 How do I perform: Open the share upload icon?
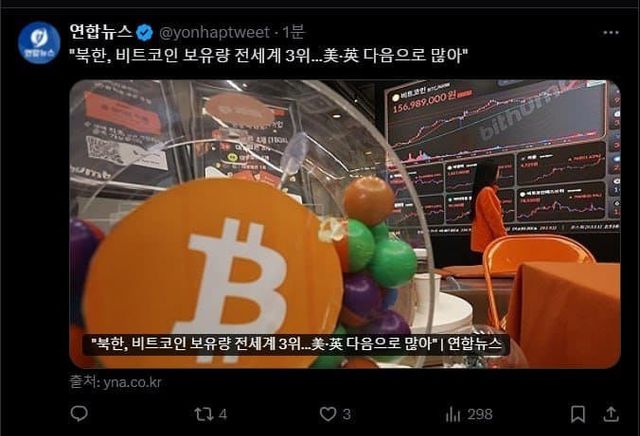(x=611, y=414)
